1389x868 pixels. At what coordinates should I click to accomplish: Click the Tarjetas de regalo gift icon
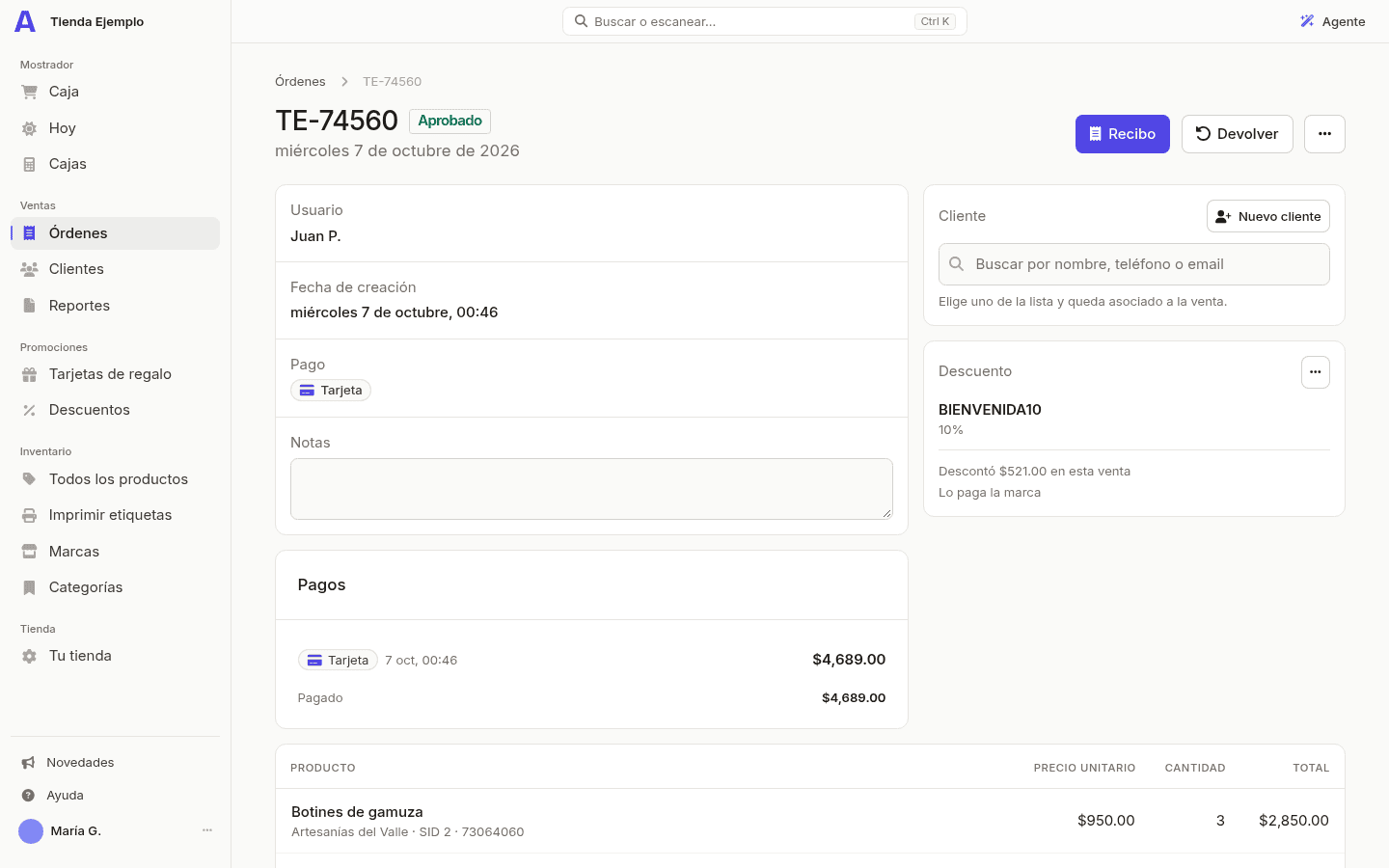pos(29,374)
